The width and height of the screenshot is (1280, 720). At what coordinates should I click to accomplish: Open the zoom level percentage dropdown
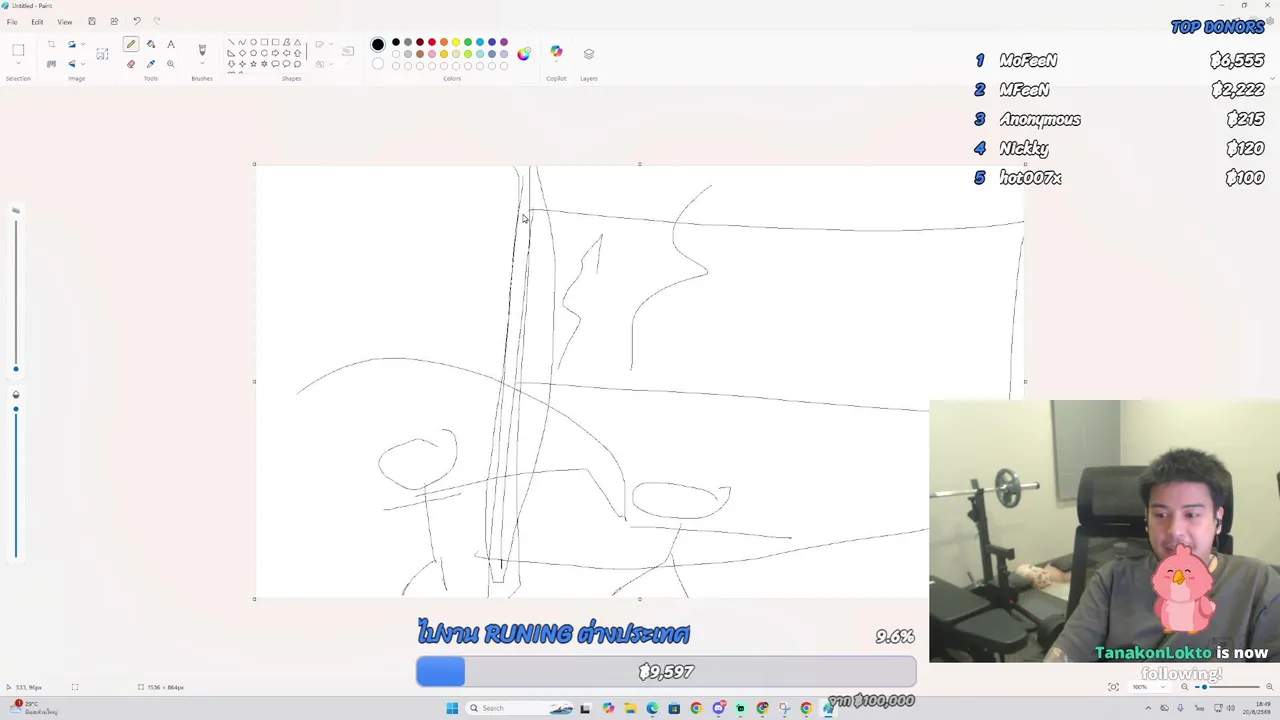point(1149,687)
